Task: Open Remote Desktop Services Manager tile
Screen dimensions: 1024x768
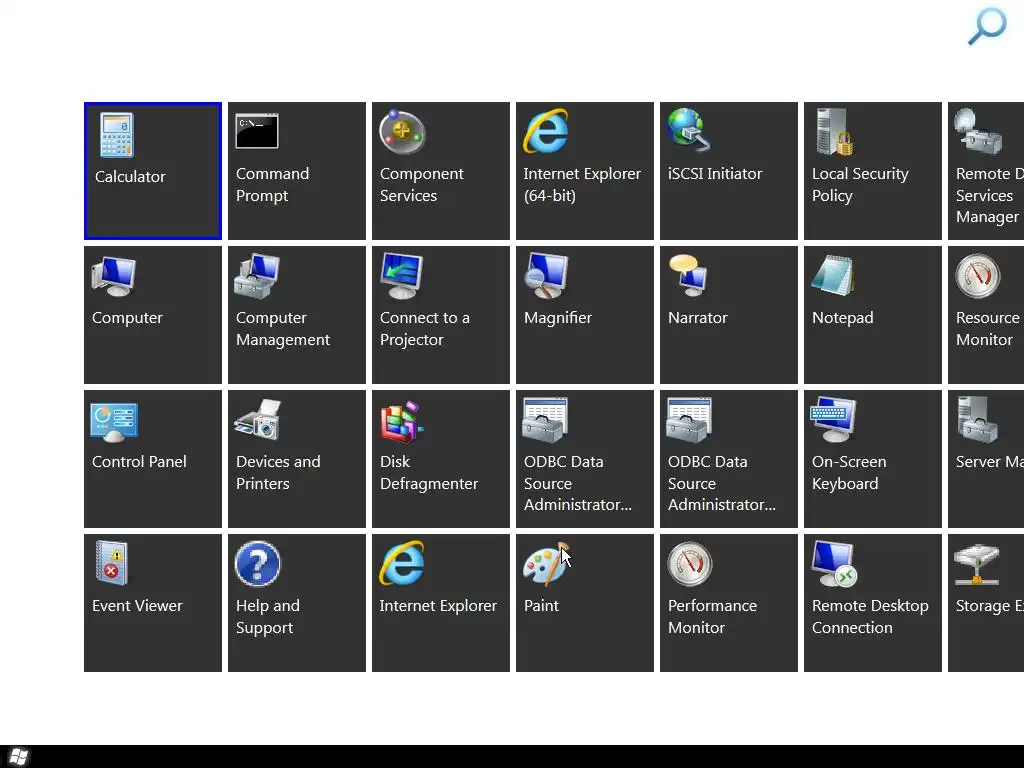Action: tap(986, 171)
